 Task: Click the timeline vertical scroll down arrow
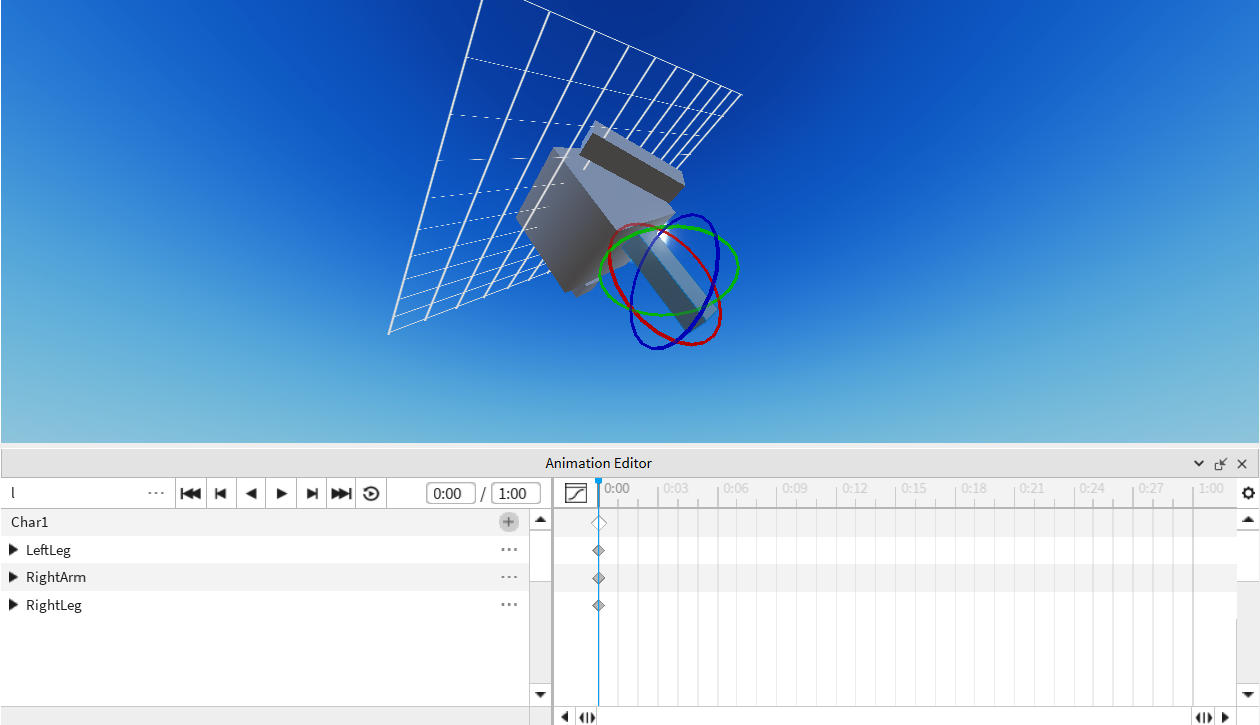click(1248, 693)
